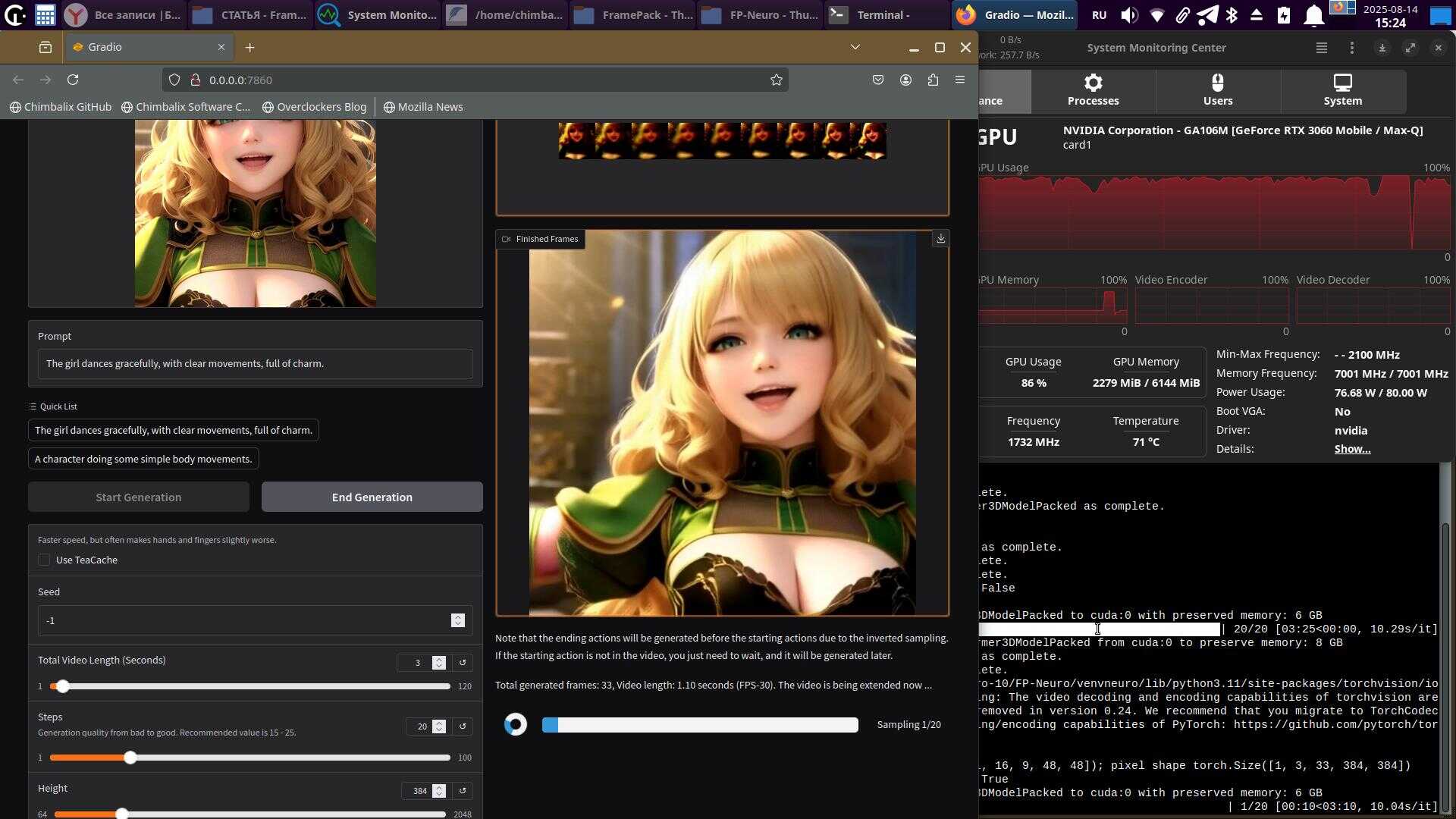
Task: Open the sound volume tray icon
Action: [x=1129, y=15]
